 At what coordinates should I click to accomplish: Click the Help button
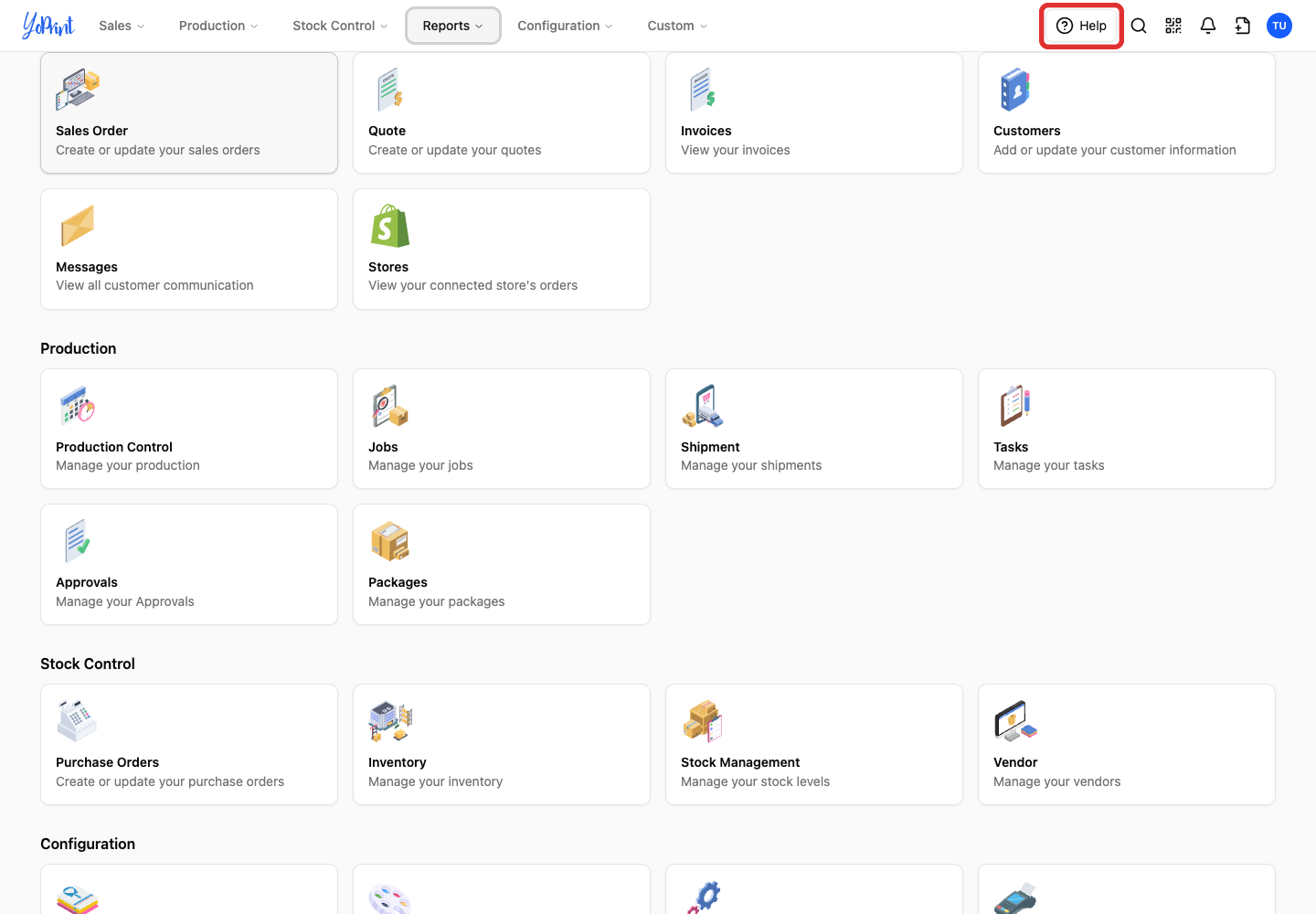pos(1082,26)
